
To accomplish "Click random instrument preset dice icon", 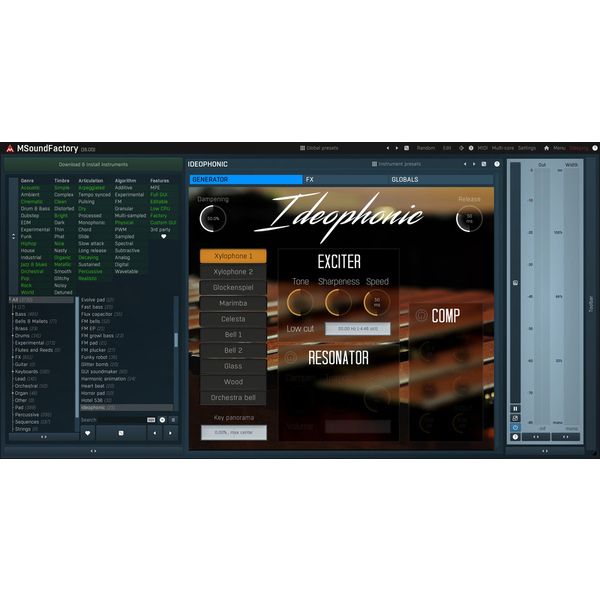I will [x=484, y=164].
